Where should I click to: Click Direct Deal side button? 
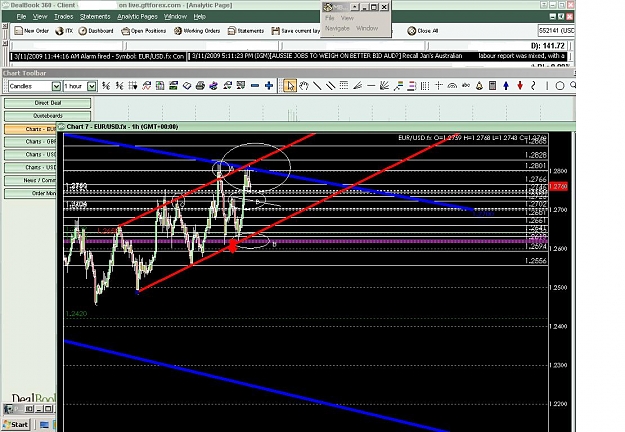[x=47, y=103]
